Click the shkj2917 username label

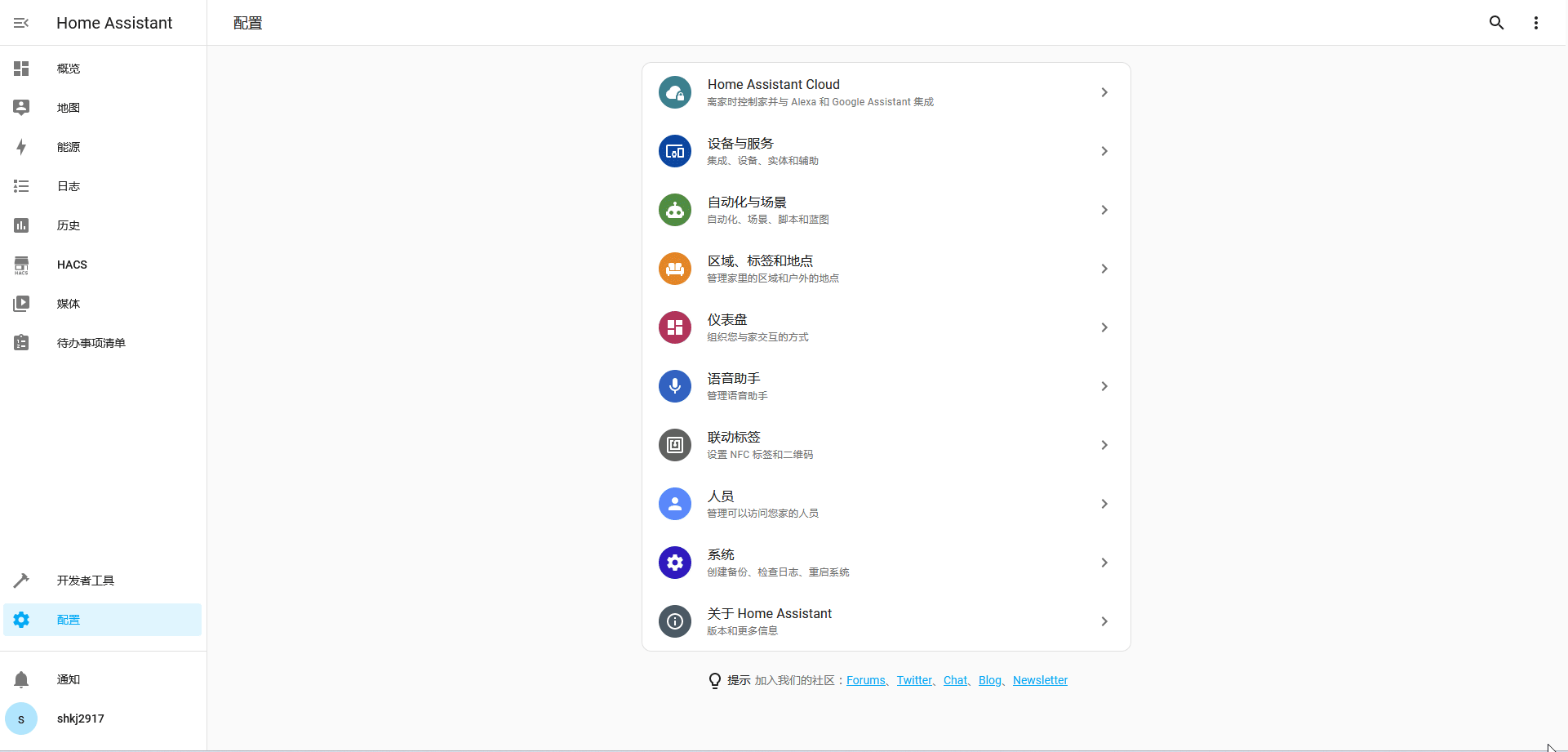coord(81,719)
